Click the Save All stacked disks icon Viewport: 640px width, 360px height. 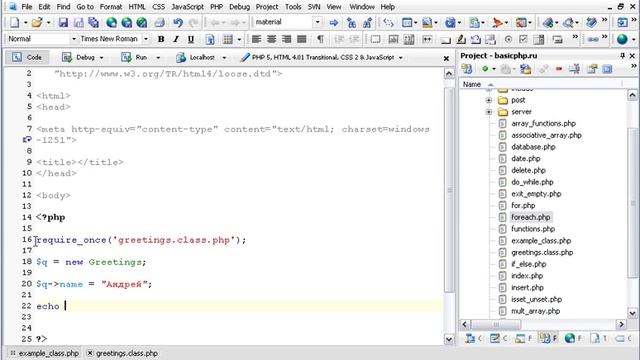(94, 22)
